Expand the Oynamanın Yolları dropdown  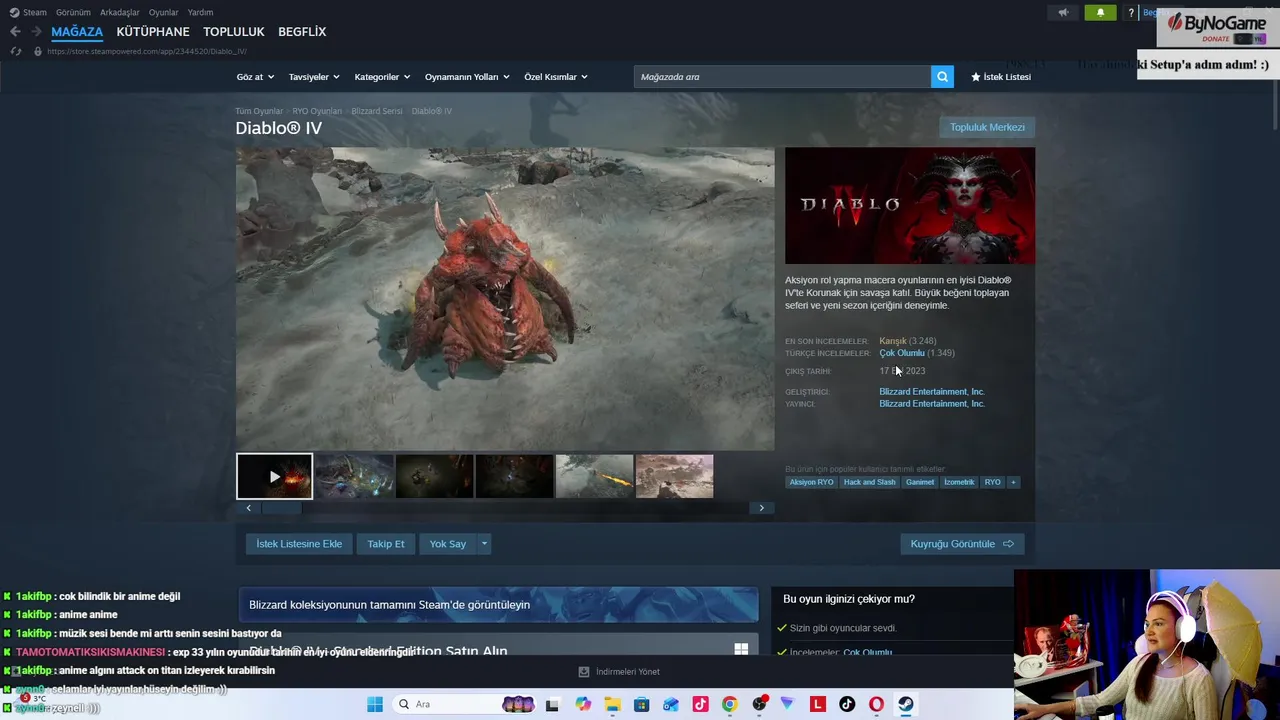(467, 77)
